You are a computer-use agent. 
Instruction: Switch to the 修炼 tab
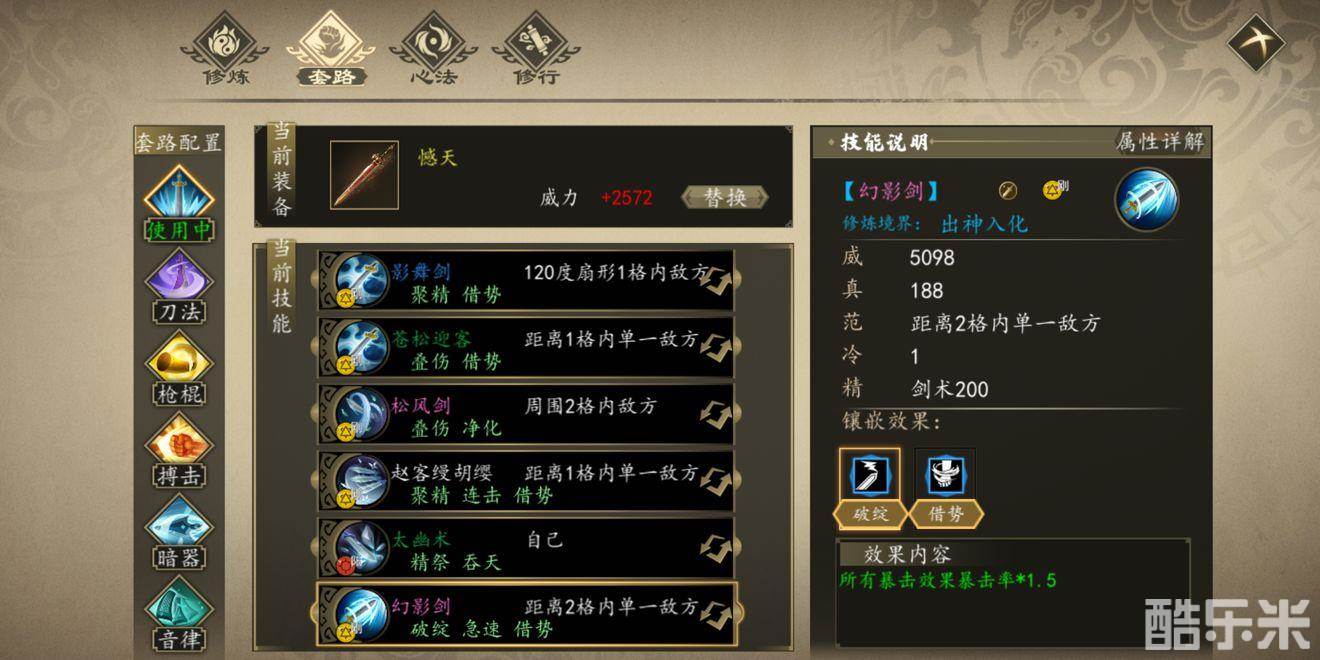click(x=226, y=50)
